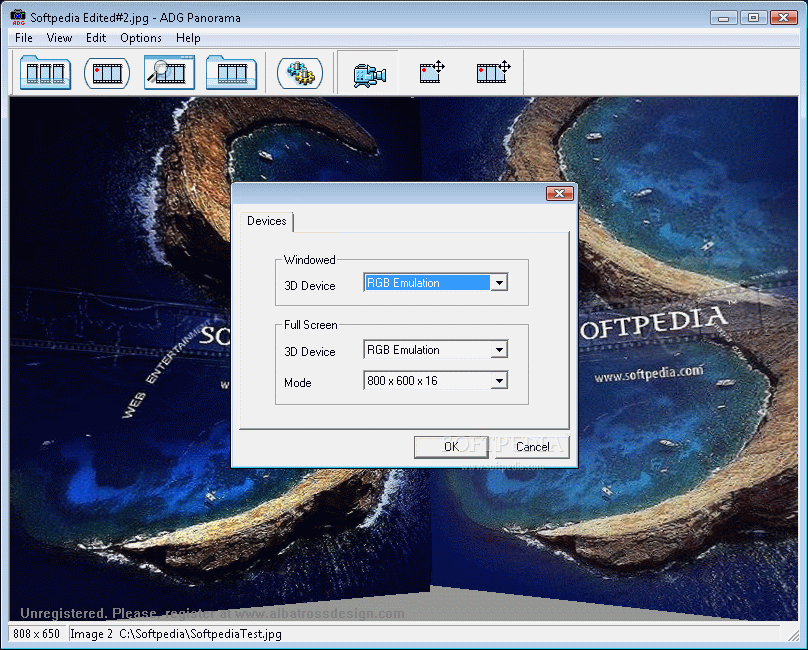Click the video camera toolbar icon
808x650 pixels.
click(369, 75)
